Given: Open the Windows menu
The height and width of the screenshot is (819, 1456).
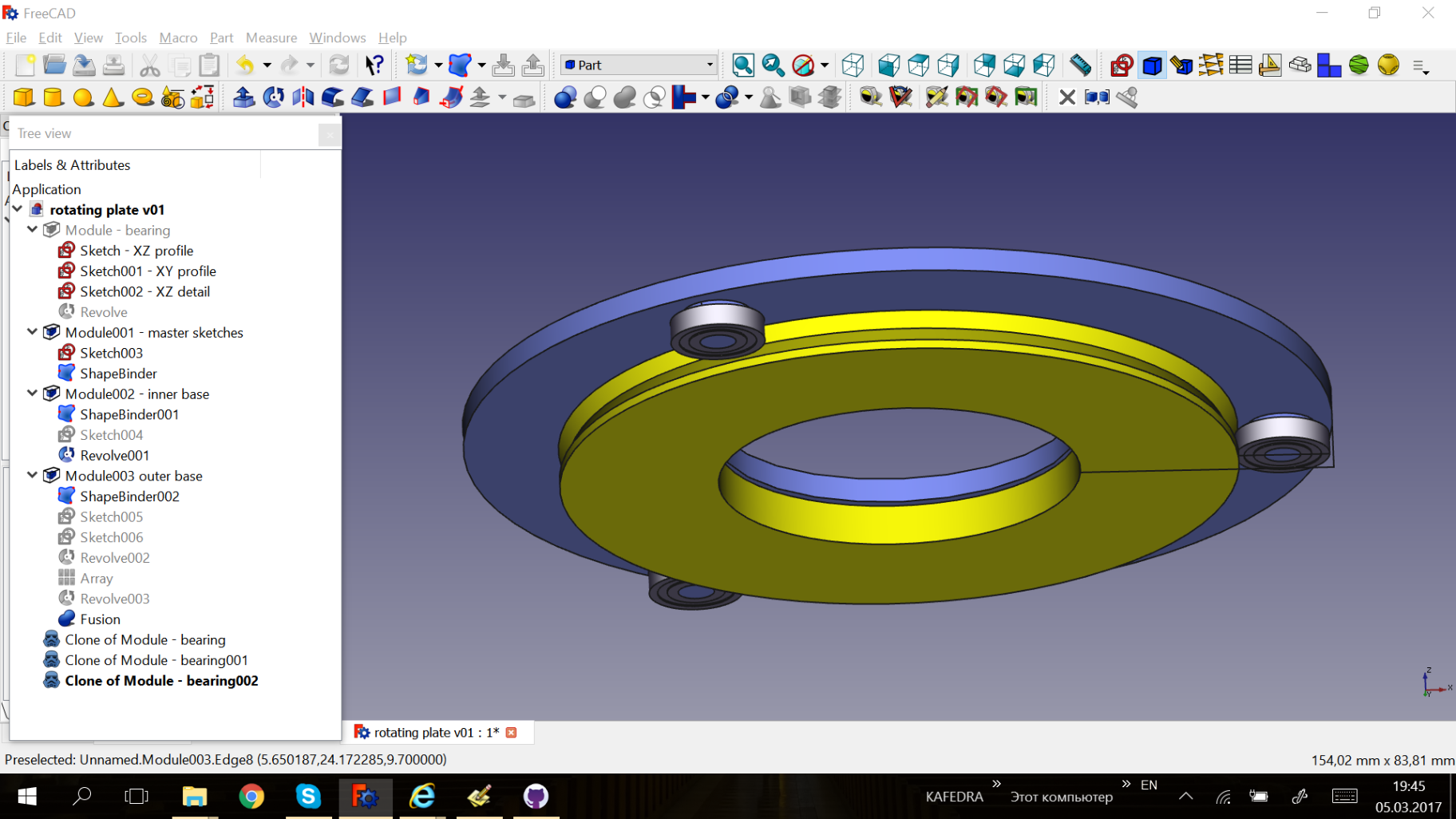Looking at the screenshot, I should 338,38.
